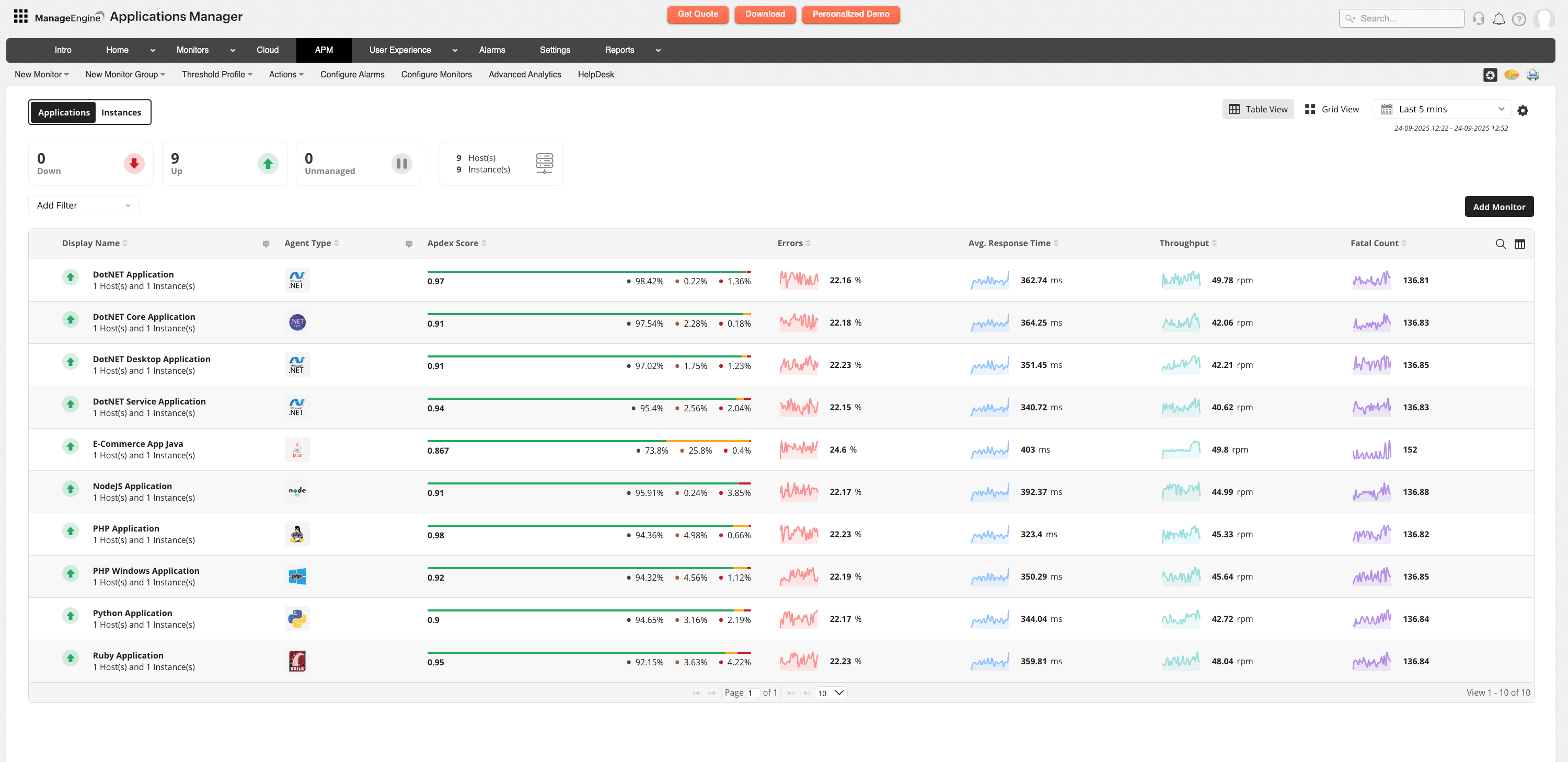Click the Hosts and Instances server icon

(544, 163)
